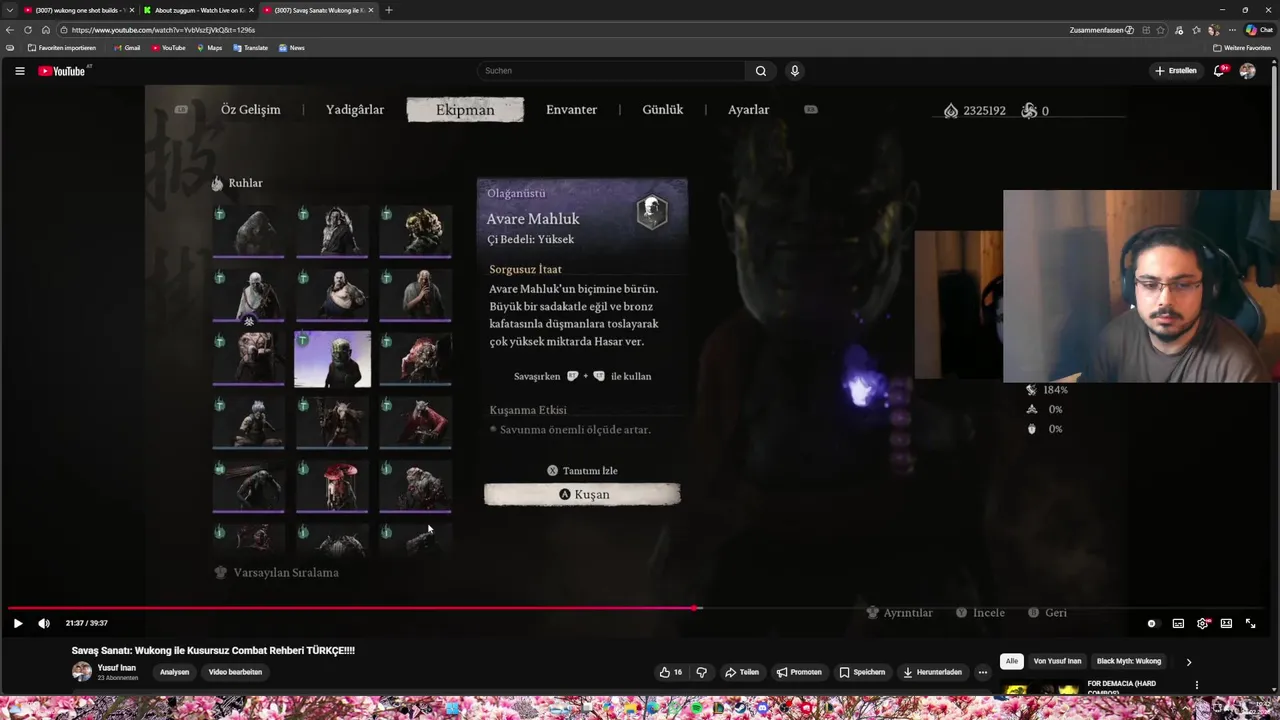Click the Teilen share button
1280x720 pixels.
point(741,672)
